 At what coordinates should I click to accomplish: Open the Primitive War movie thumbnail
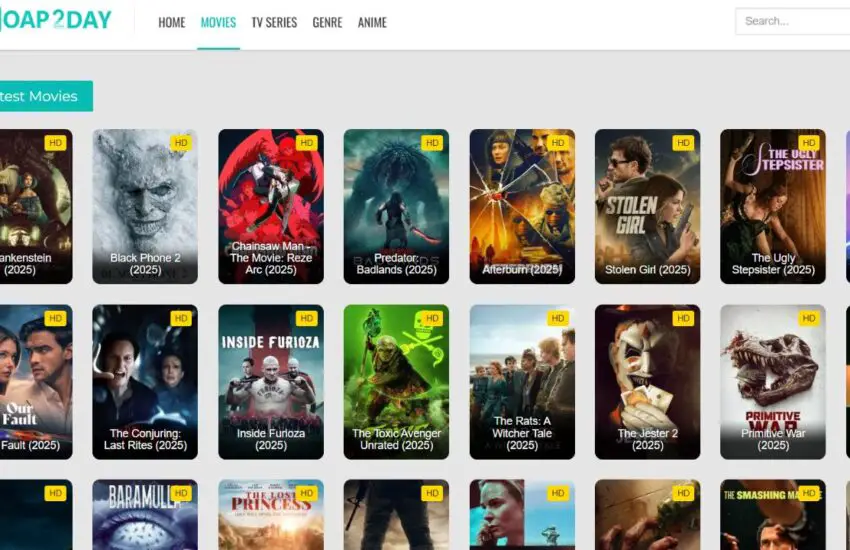click(772, 380)
